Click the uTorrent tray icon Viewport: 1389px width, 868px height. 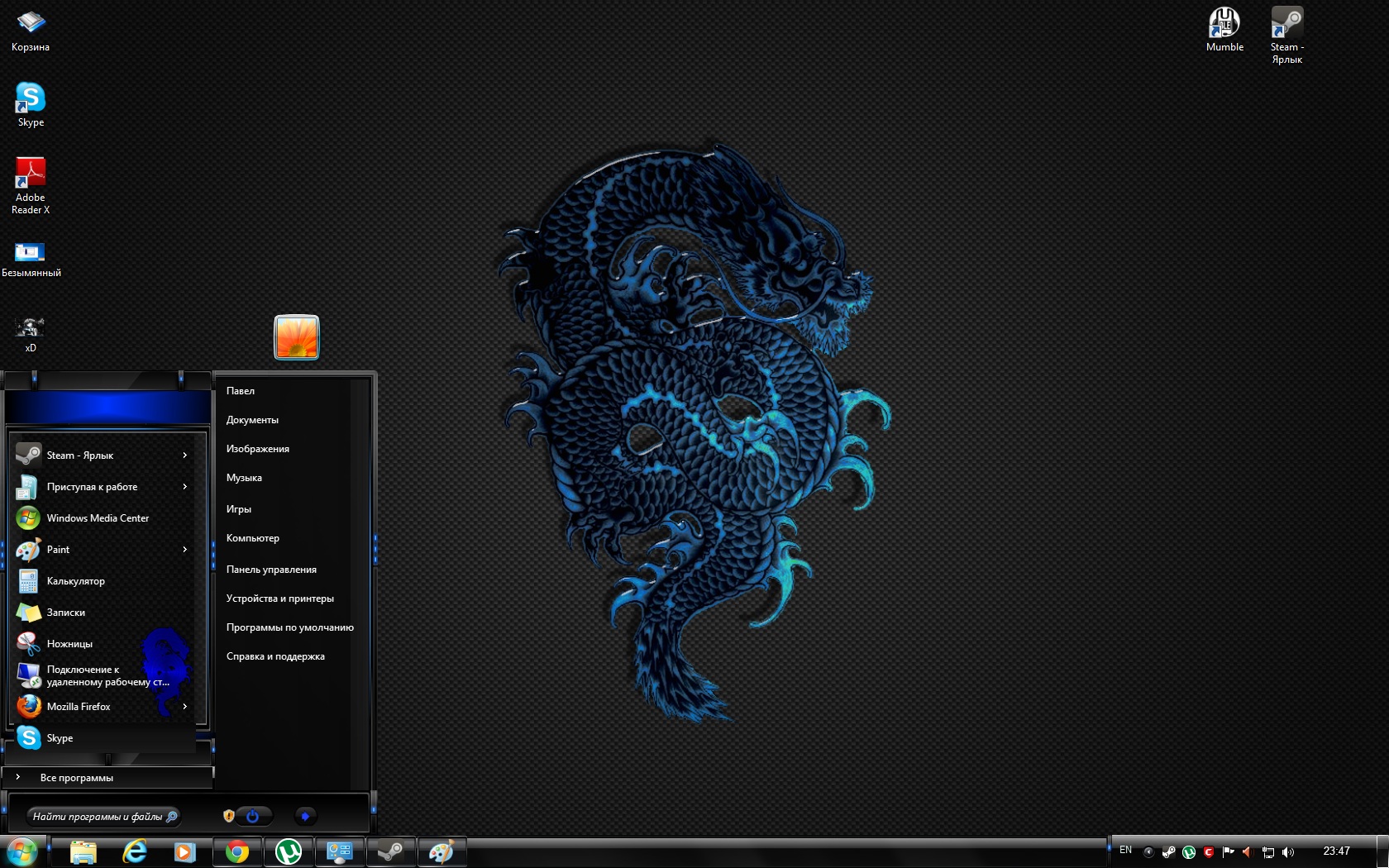tap(1189, 852)
